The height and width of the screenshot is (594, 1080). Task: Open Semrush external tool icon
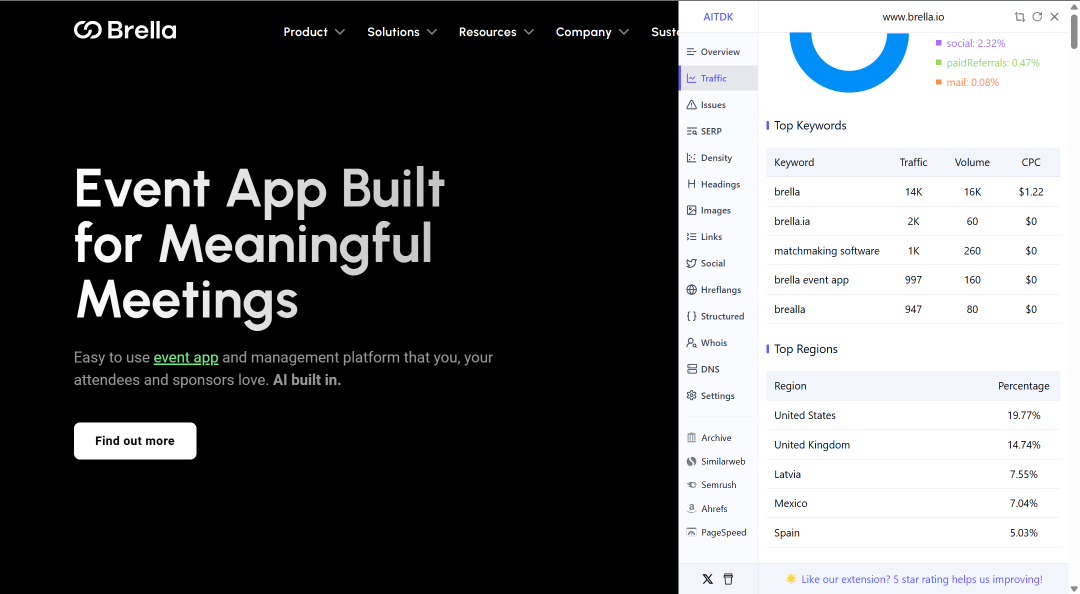(x=692, y=485)
